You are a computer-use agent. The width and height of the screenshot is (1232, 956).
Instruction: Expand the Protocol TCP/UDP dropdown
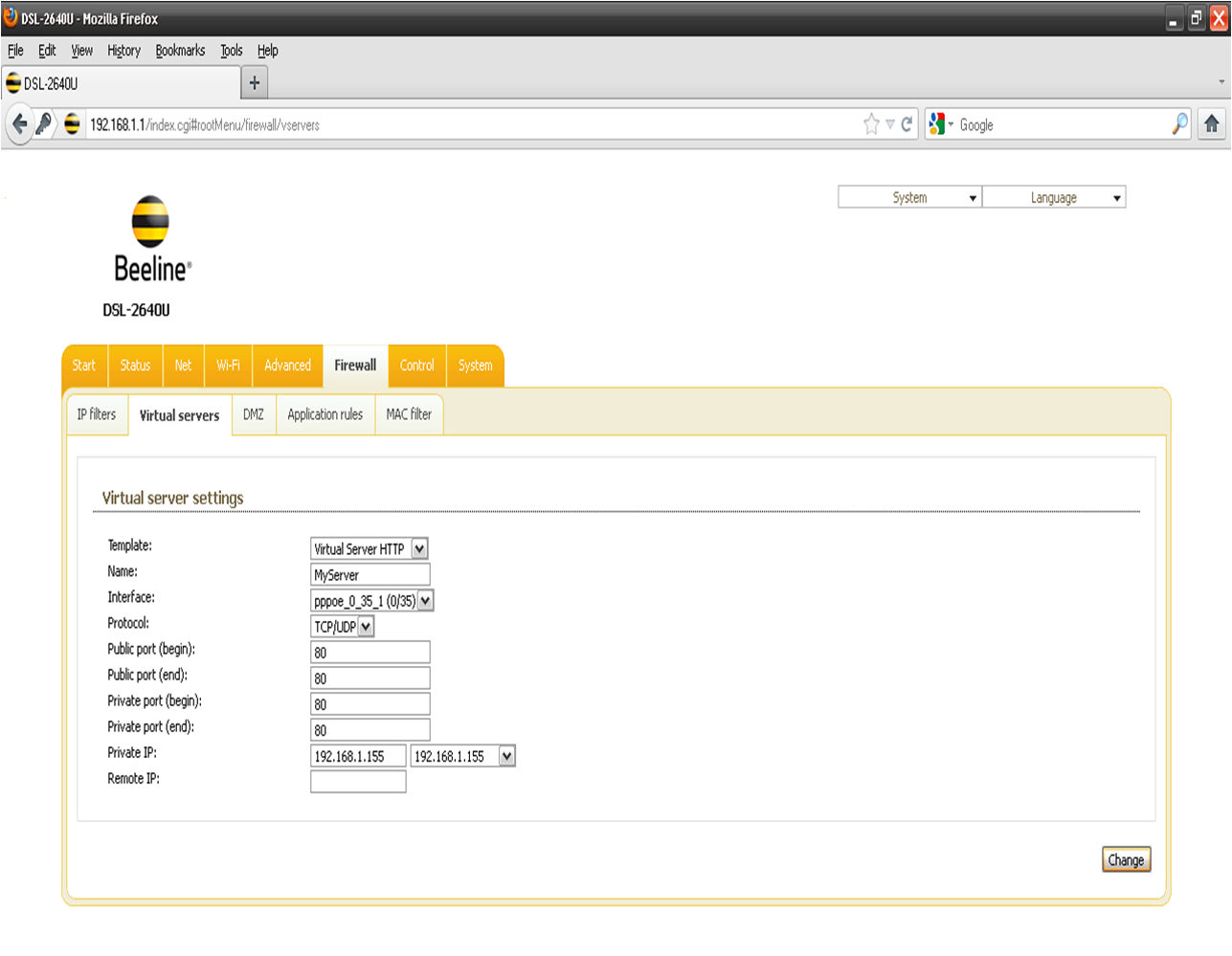pyautogui.click(x=366, y=627)
